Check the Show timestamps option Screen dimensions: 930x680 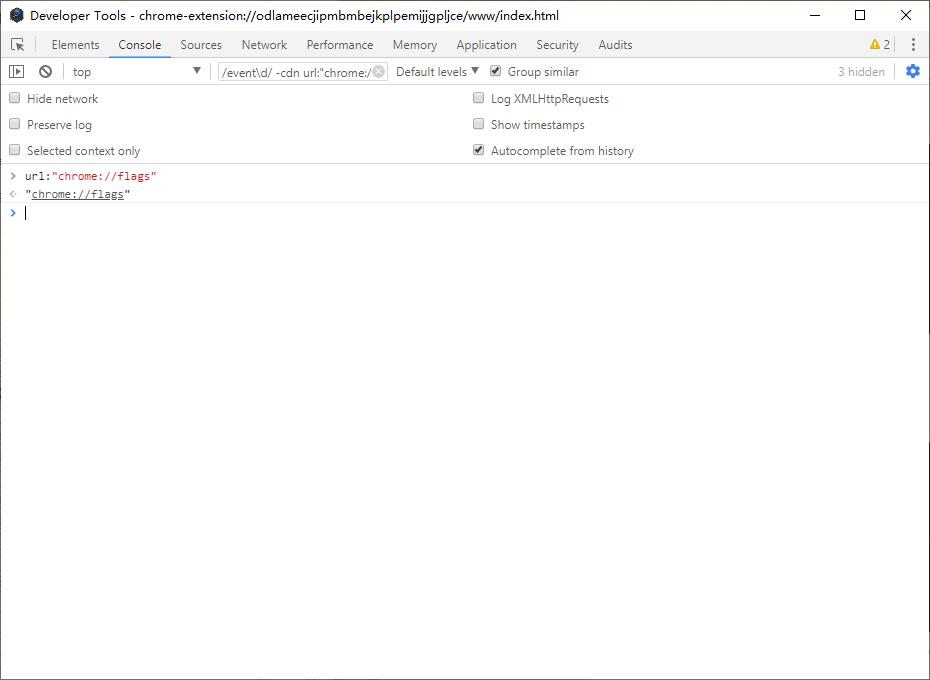(x=479, y=124)
